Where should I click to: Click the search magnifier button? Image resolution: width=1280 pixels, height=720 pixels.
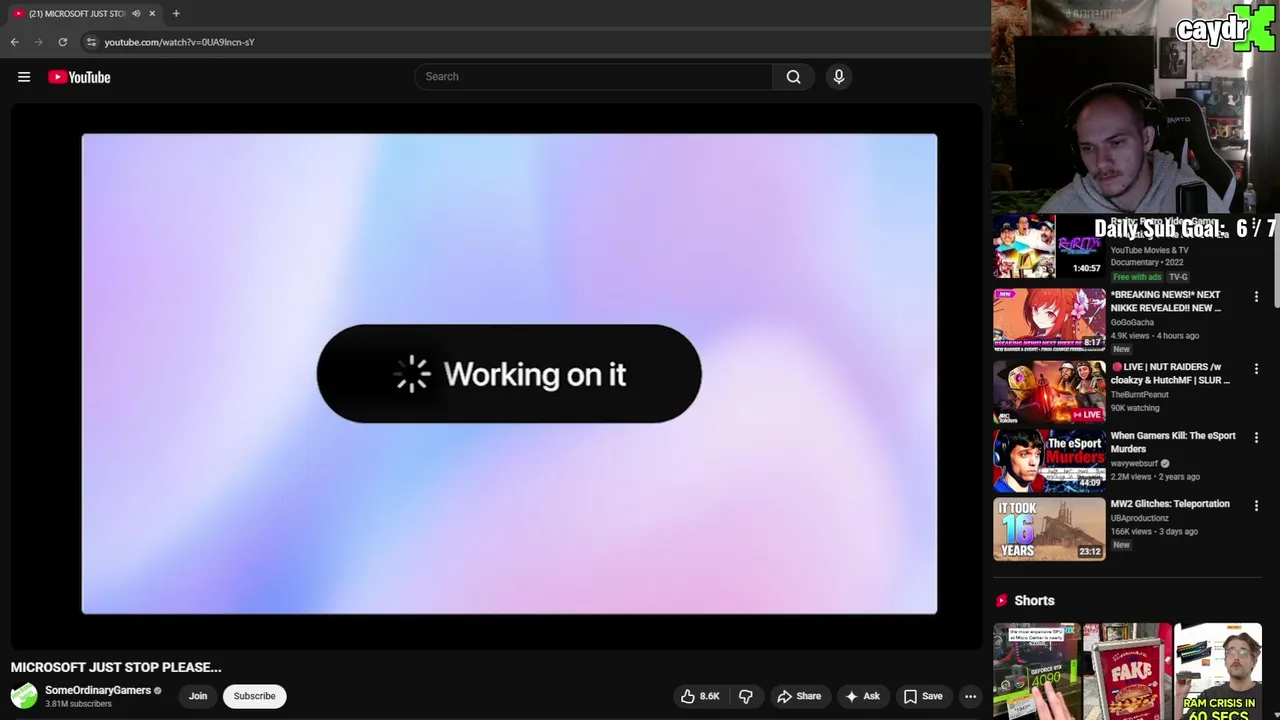coord(793,77)
